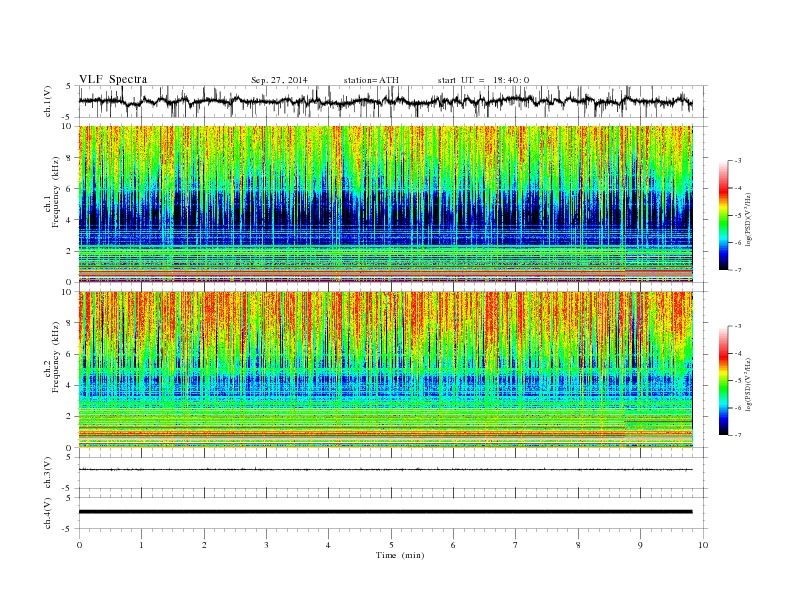Click the ch.1 spectrogram color bar
The image size is (792, 612).
pyautogui.click(x=723, y=216)
